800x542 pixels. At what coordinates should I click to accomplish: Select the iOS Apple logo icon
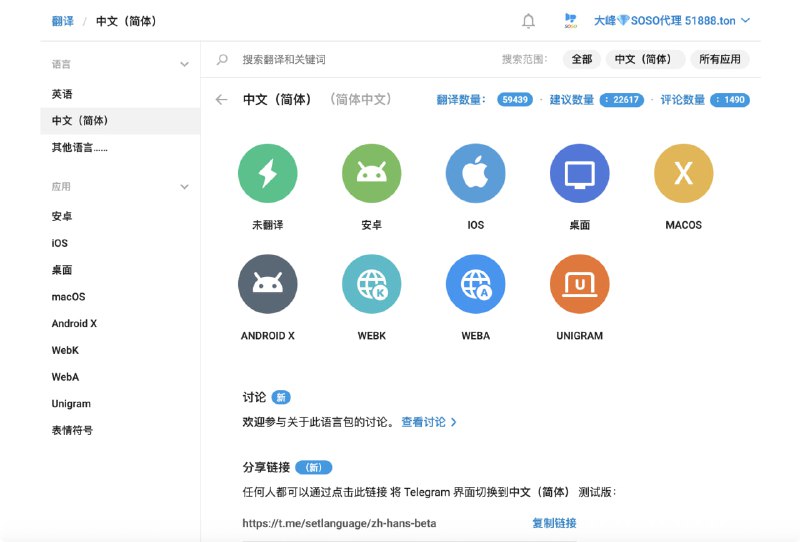pyautogui.click(x=475, y=174)
